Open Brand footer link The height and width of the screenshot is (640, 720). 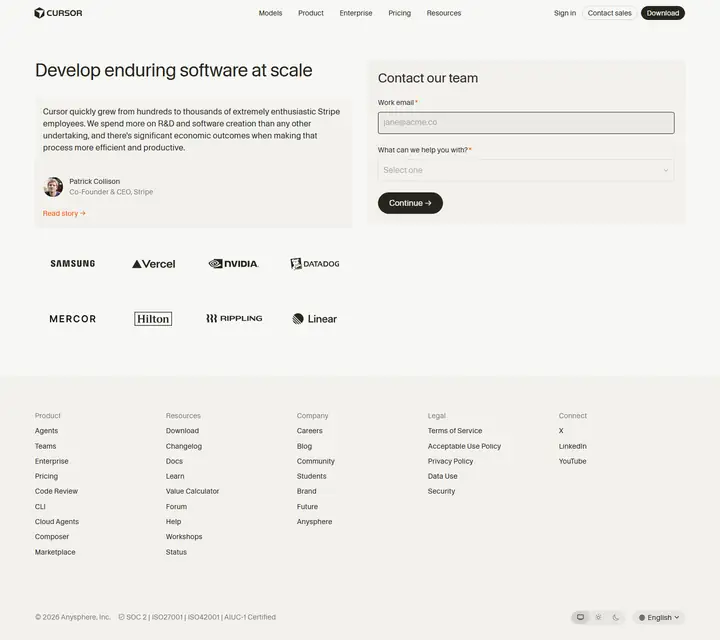click(306, 491)
